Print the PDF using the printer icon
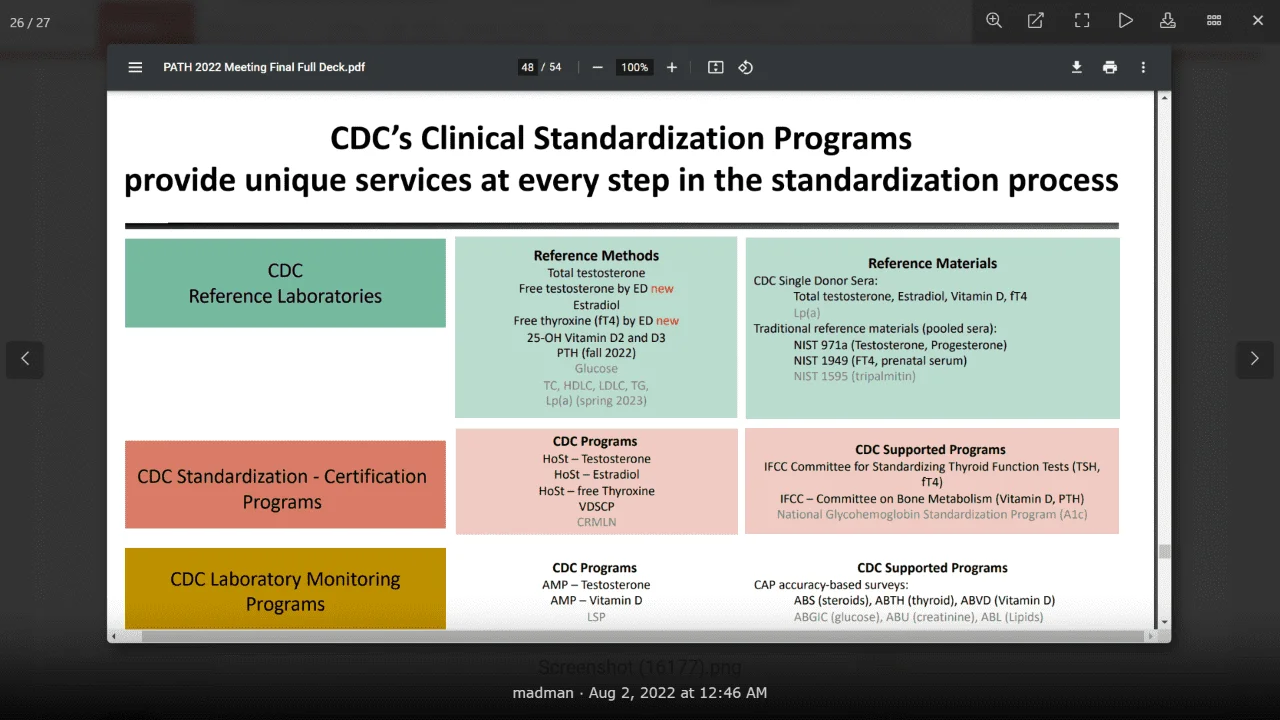This screenshot has height=720, width=1280. (x=1110, y=68)
